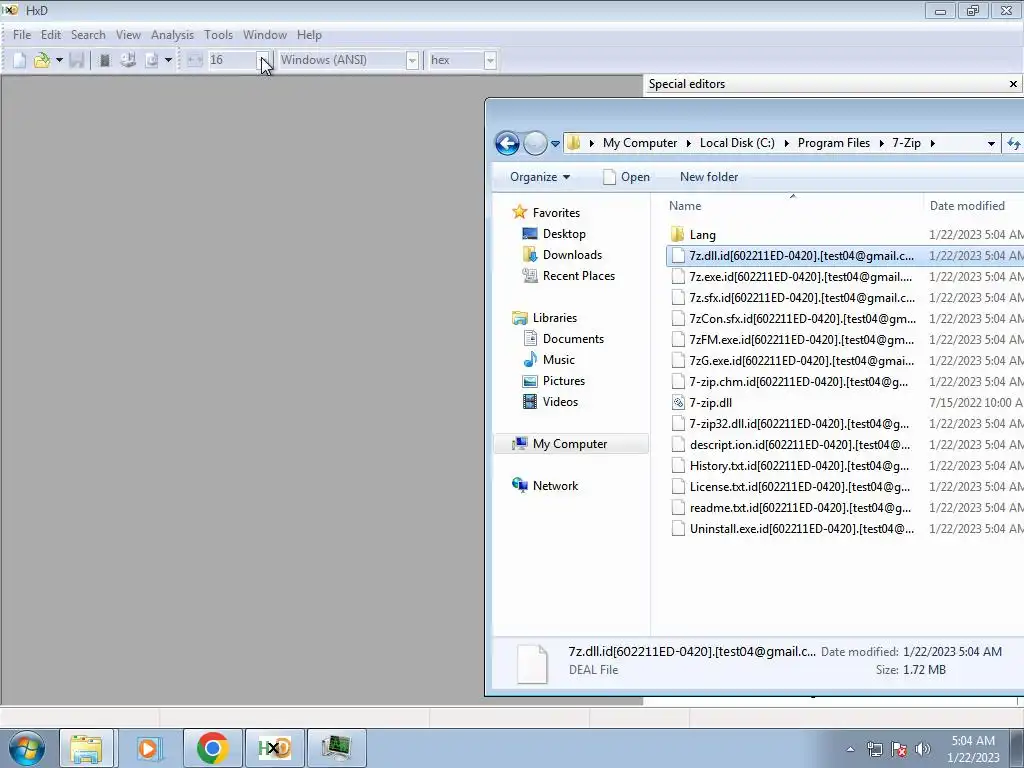This screenshot has height=768, width=1024.
Task: Select the 7zG.exe.id[602211ED-0420] file
Action: coord(801,360)
